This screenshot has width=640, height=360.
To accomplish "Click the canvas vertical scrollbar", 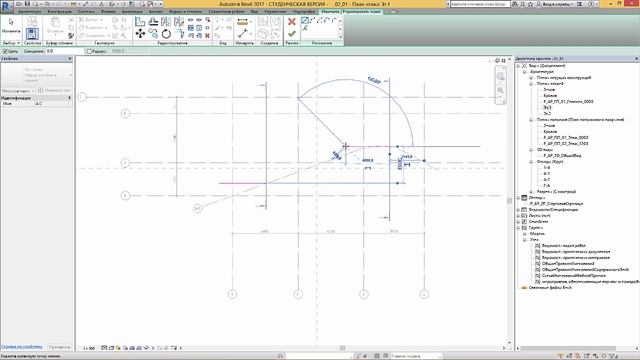I will (509, 201).
